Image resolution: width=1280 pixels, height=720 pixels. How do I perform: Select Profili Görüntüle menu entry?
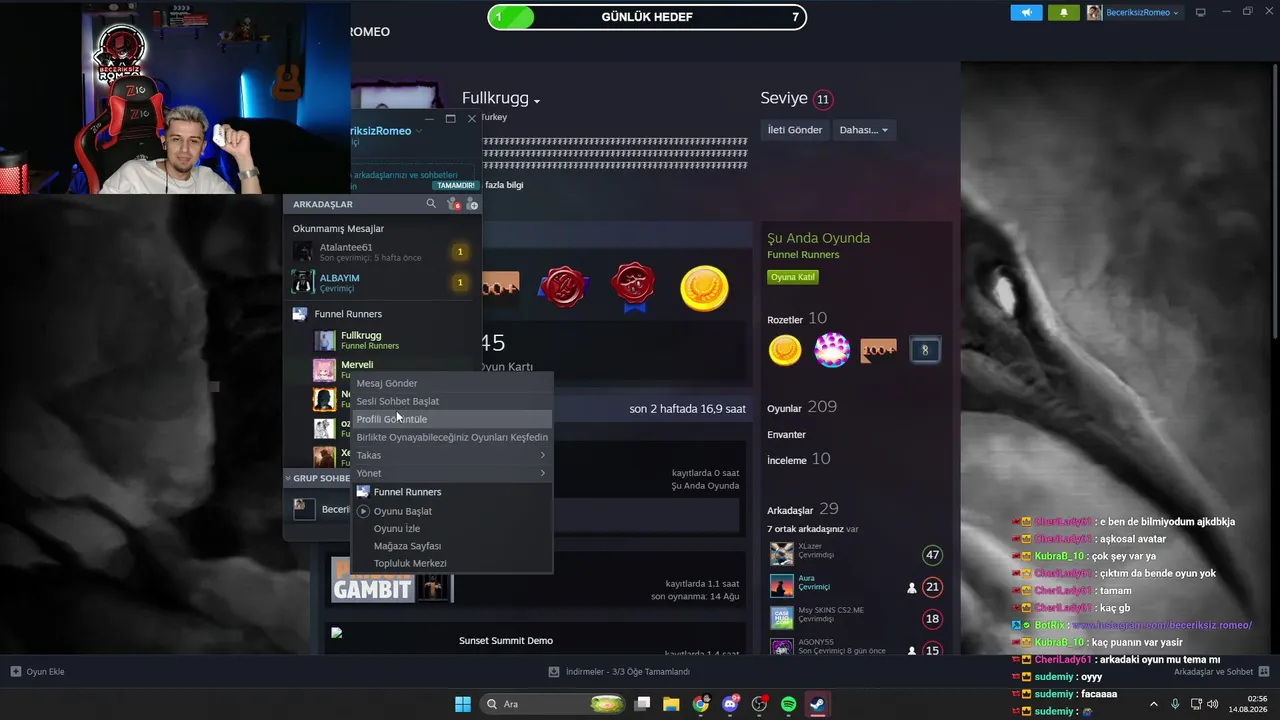click(x=452, y=419)
